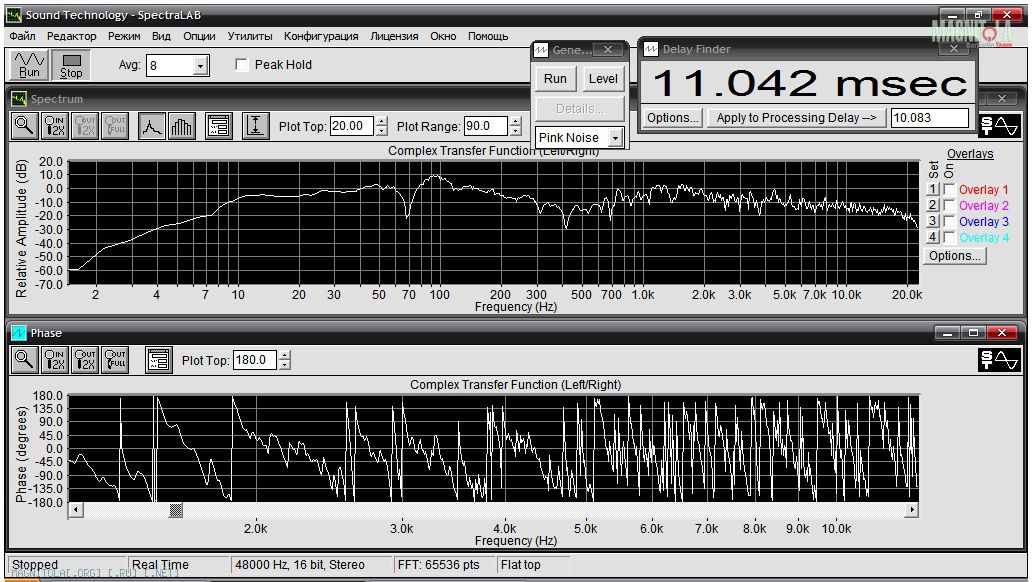Click the SpectraLAB application icon in title bar
Viewport: 1032px width, 582px height.
pyautogui.click(x=14, y=14)
